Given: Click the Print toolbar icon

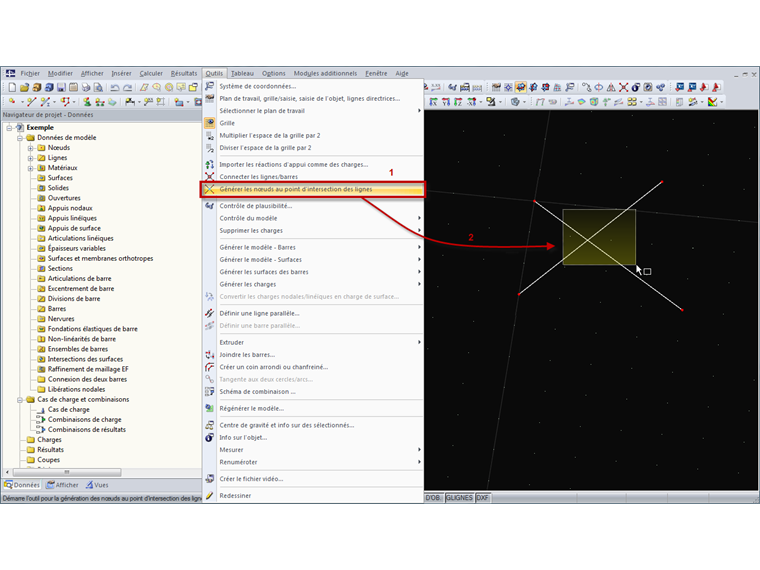Looking at the screenshot, I should coord(86,87).
